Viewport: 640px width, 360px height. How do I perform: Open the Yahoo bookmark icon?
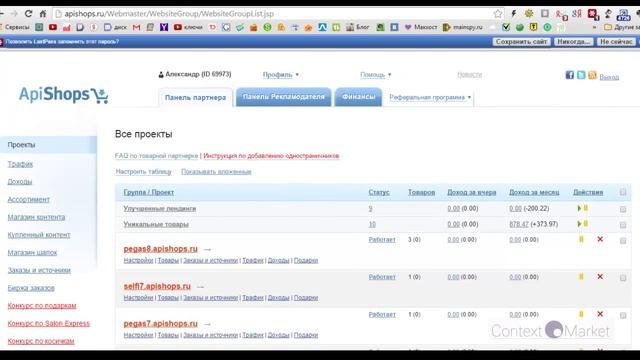164,27
